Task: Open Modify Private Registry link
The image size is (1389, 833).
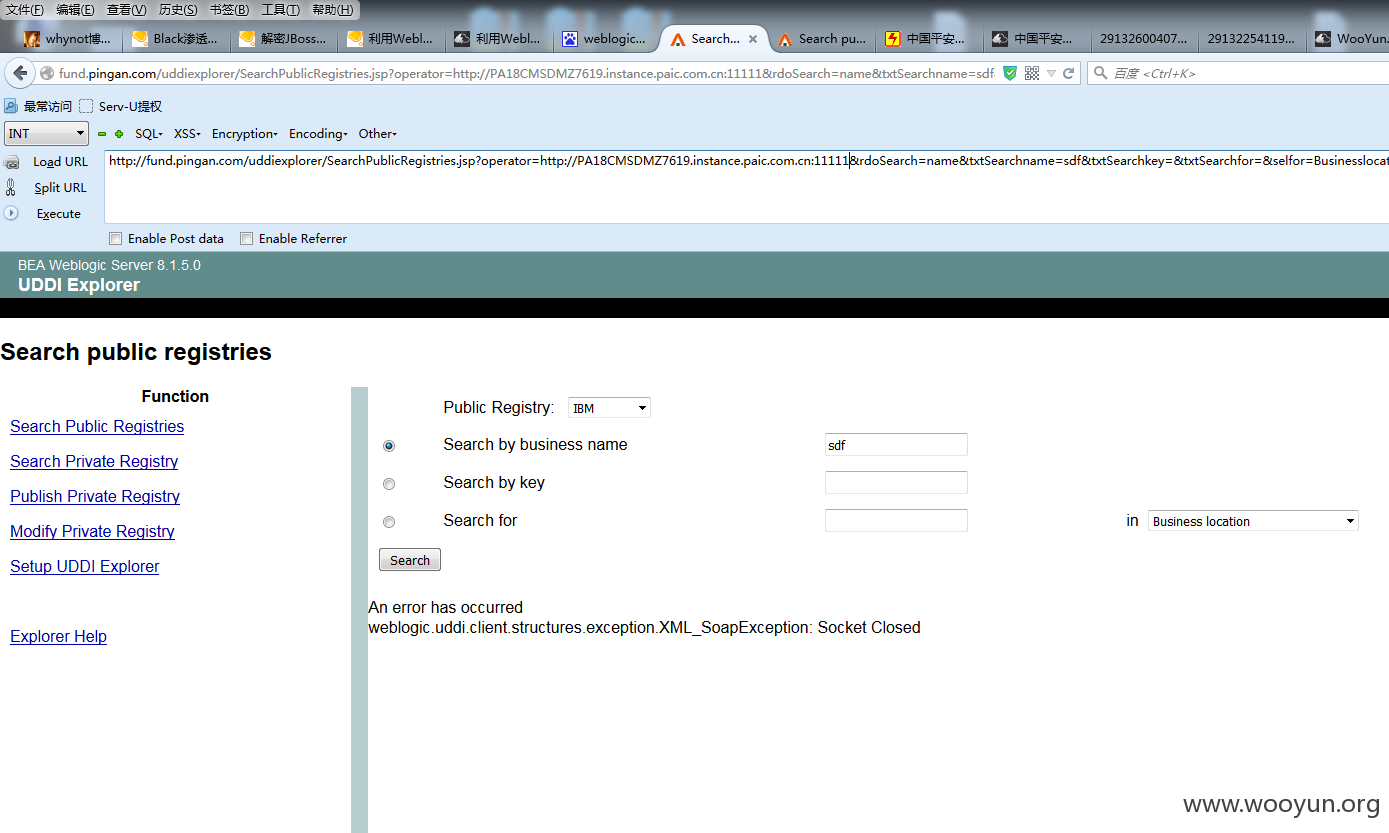Action: [92, 531]
